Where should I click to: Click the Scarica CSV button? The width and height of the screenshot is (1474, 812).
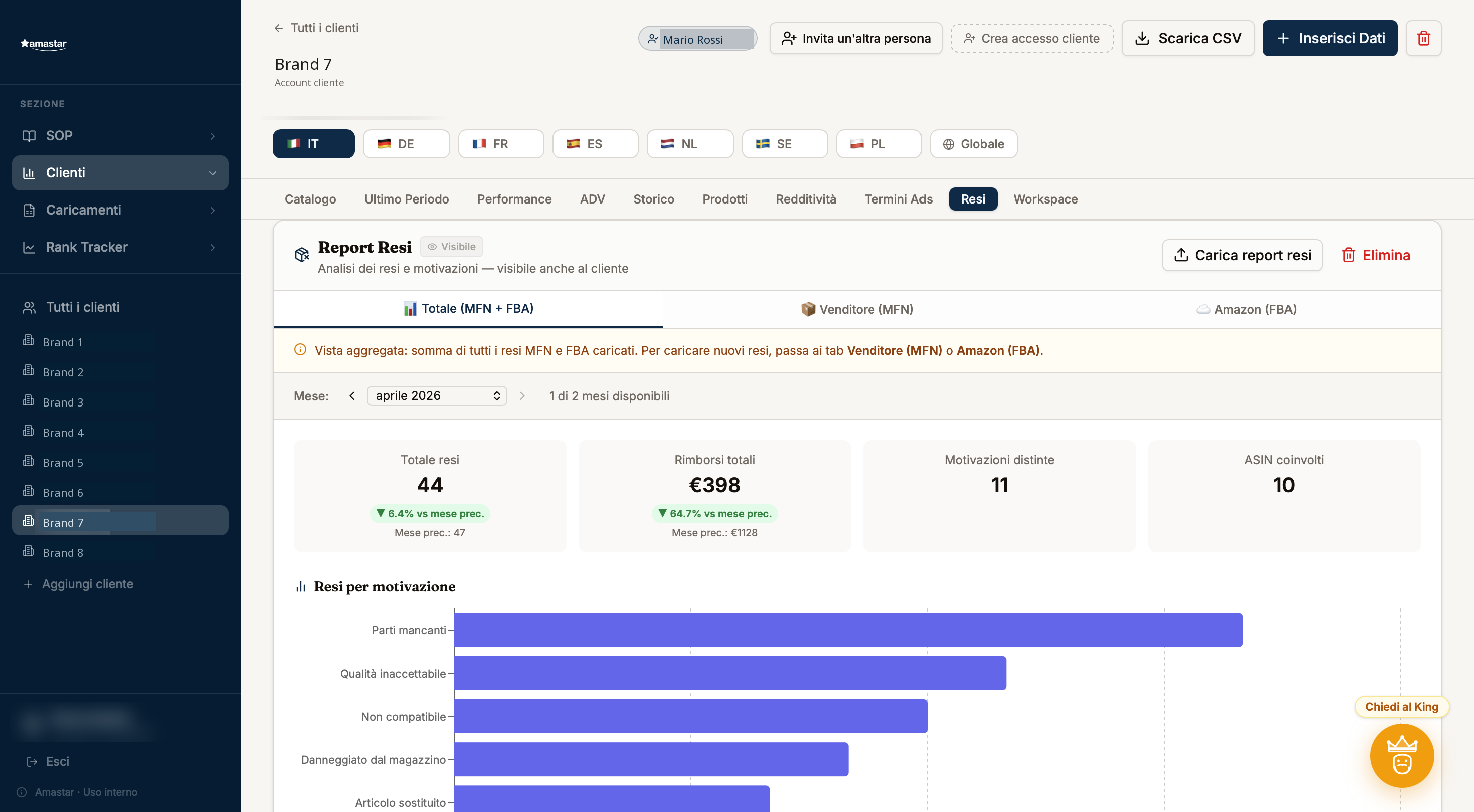(x=1187, y=38)
